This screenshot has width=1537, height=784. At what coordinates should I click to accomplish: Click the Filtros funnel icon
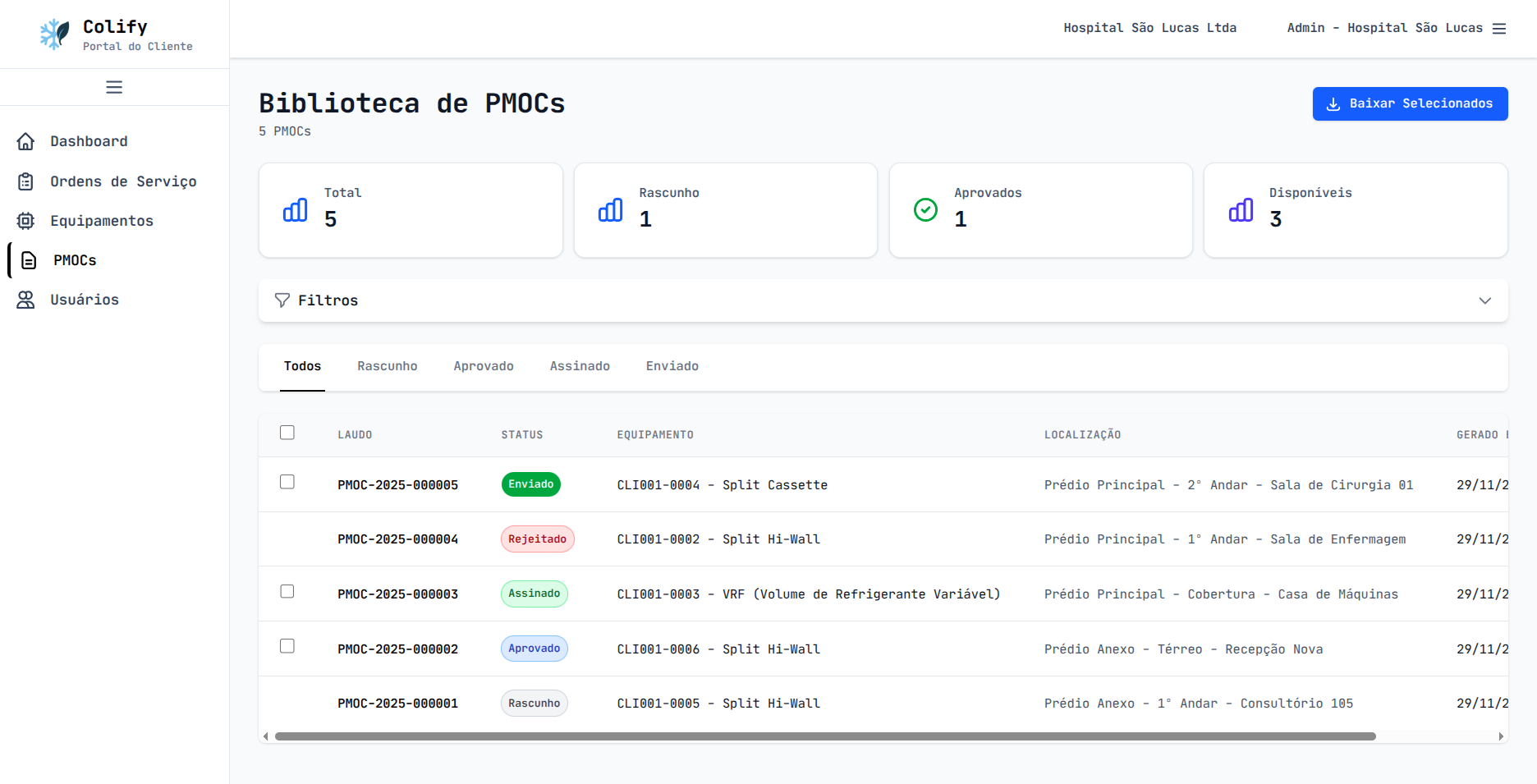pyautogui.click(x=282, y=300)
